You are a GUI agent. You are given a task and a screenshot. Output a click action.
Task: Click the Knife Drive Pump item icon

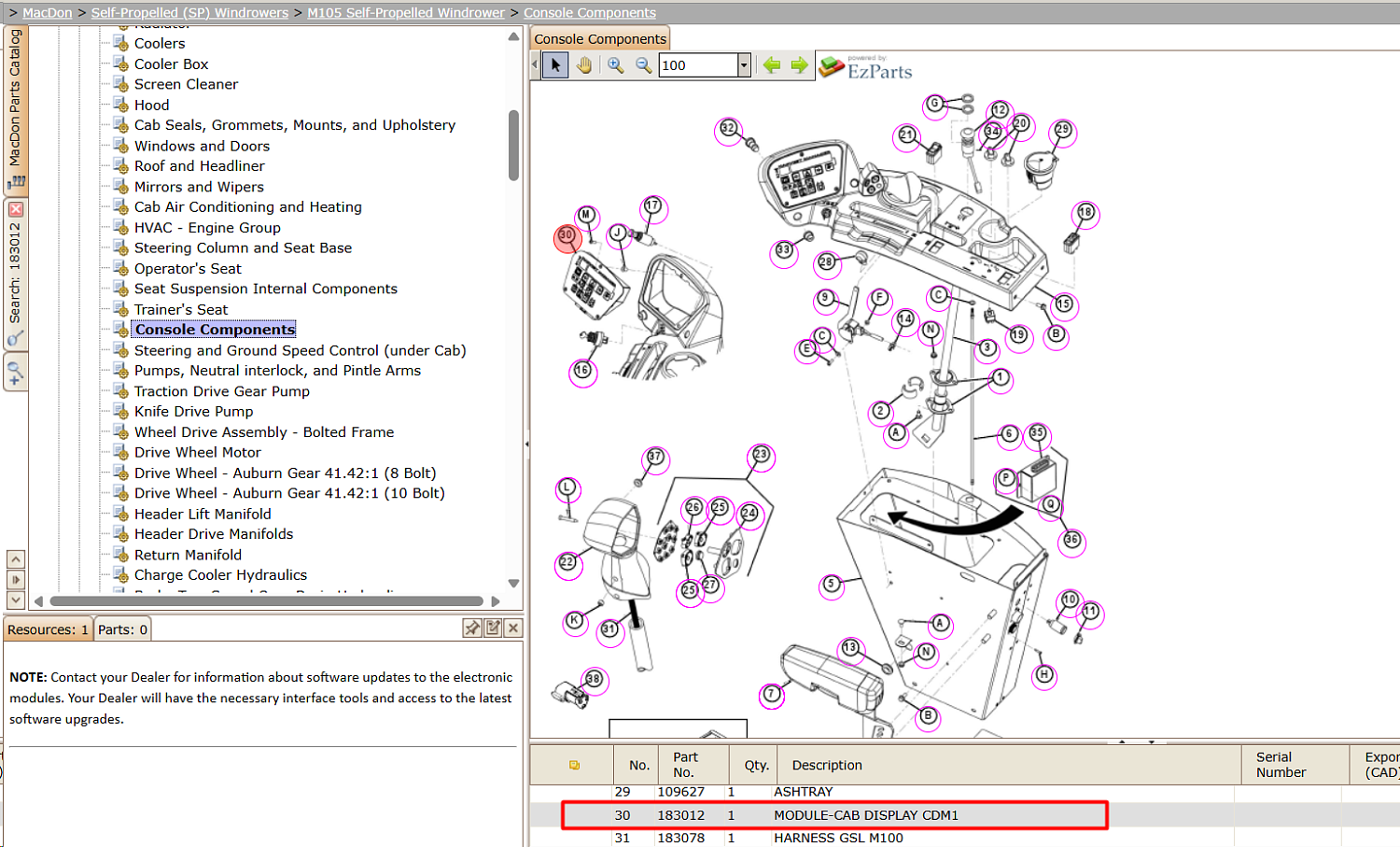coord(120,412)
